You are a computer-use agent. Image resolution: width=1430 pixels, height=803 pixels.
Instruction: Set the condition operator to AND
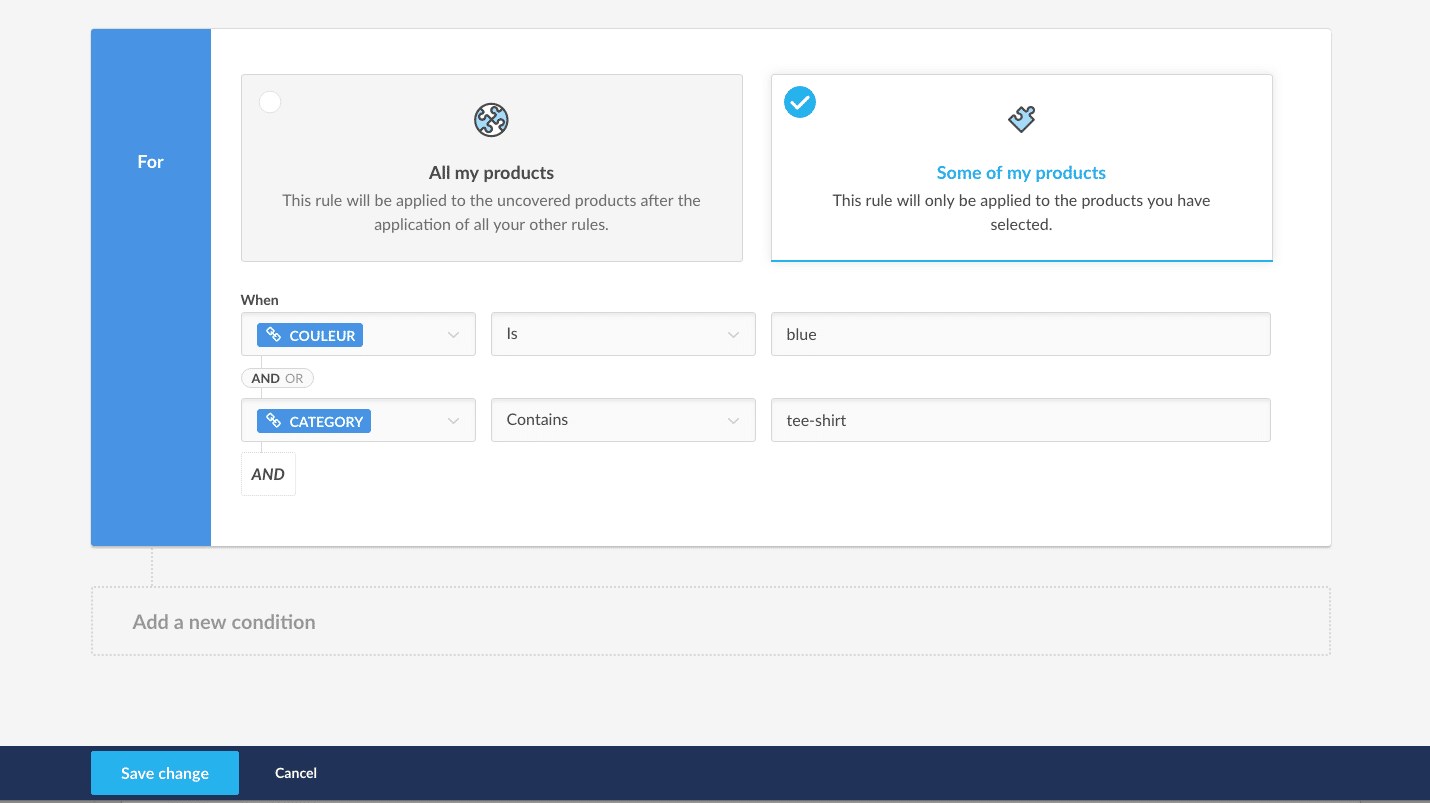266,379
